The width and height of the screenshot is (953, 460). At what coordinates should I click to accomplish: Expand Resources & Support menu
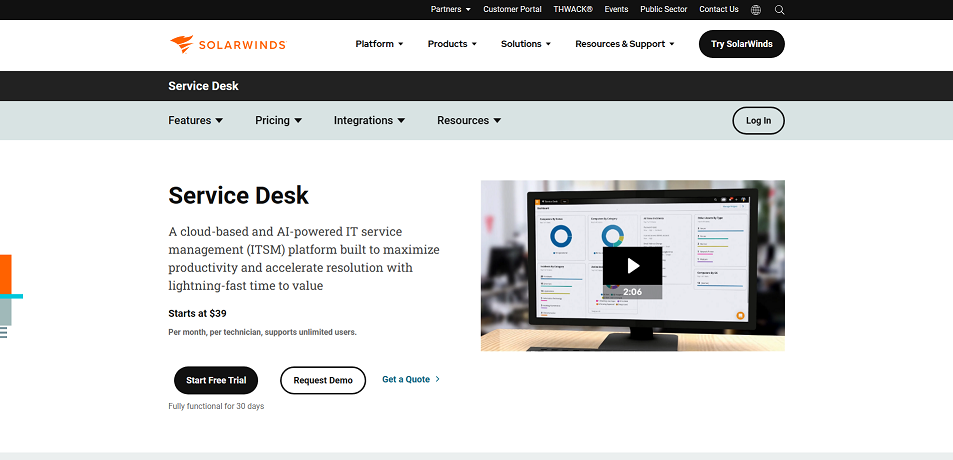point(625,44)
